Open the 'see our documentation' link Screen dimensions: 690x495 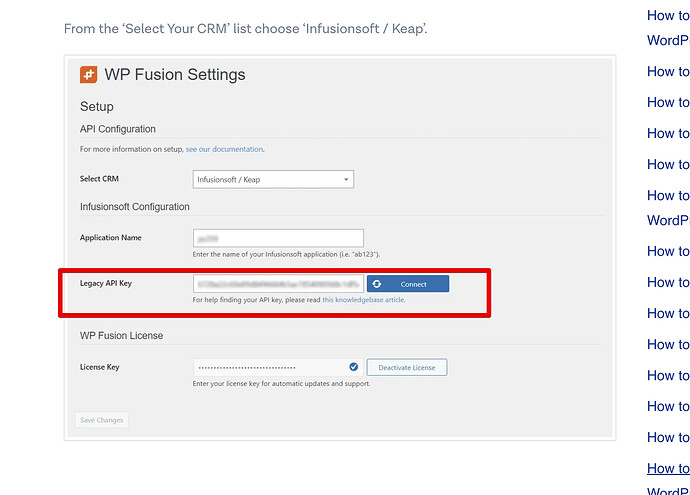224,149
